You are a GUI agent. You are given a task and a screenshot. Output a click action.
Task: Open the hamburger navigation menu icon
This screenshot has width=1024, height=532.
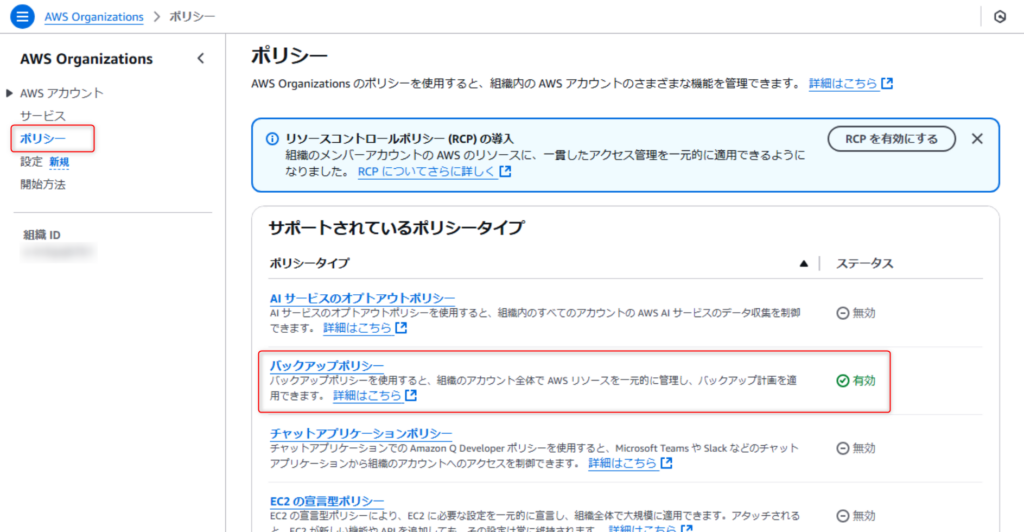tap(22, 16)
